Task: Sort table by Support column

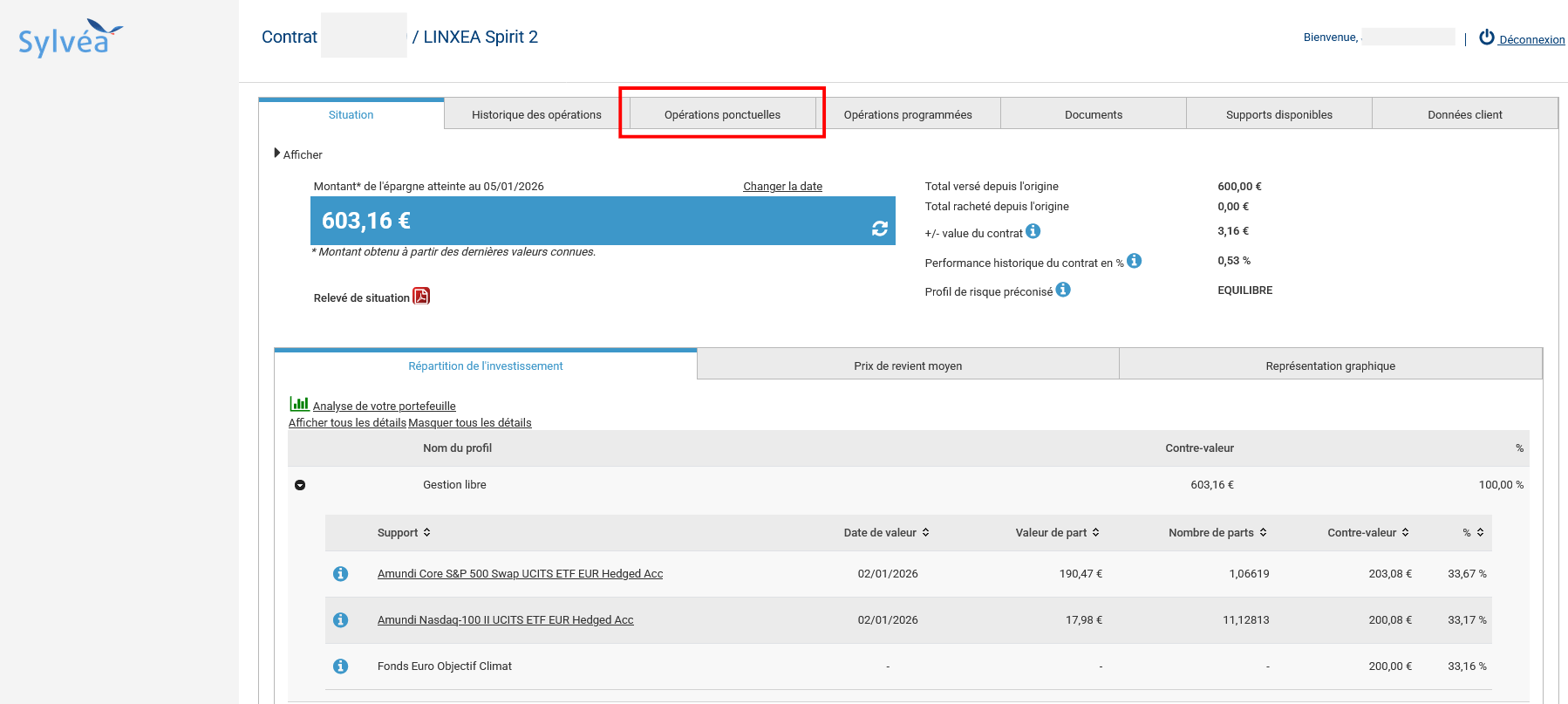Action: pyautogui.click(x=426, y=533)
